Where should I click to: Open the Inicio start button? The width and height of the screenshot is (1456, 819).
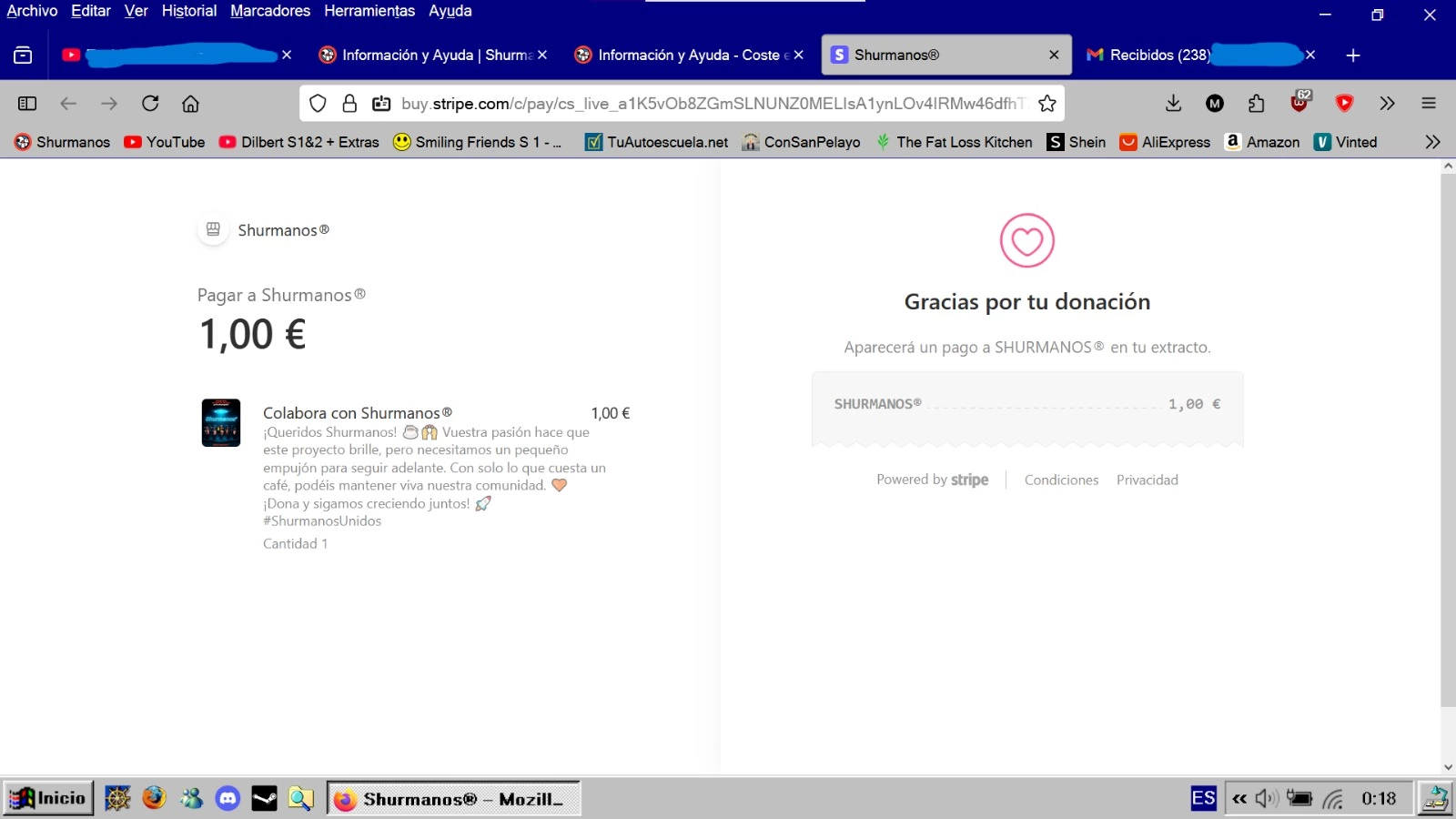coord(48,798)
